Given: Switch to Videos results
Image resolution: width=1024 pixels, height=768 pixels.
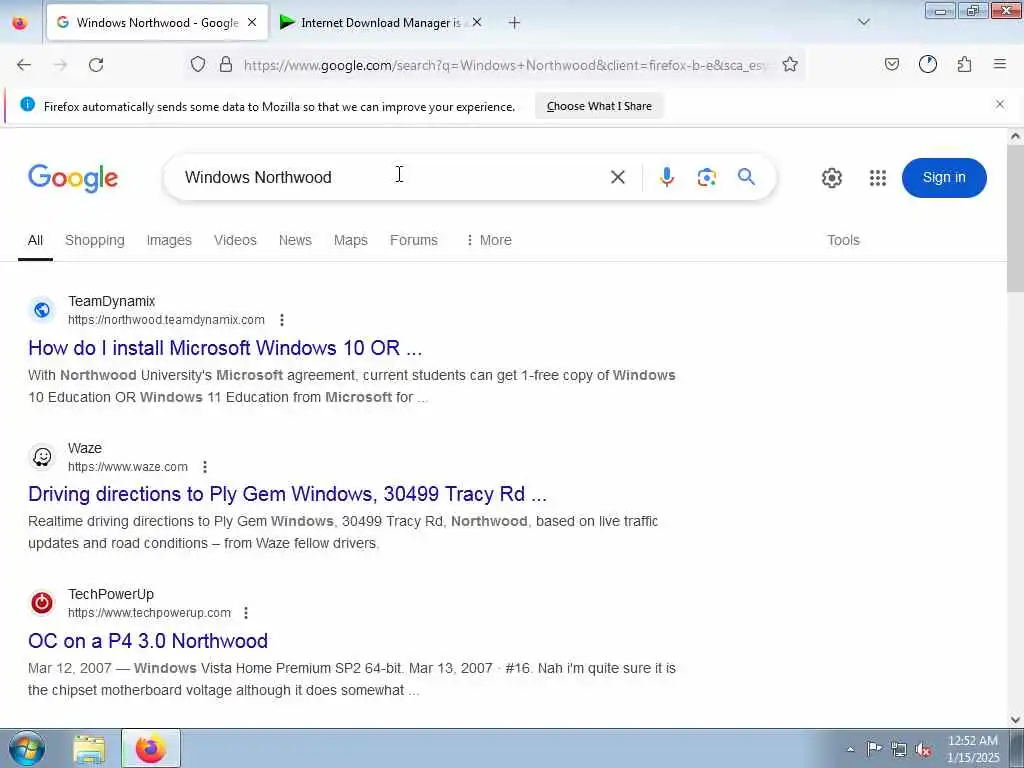Looking at the screenshot, I should click(x=235, y=240).
